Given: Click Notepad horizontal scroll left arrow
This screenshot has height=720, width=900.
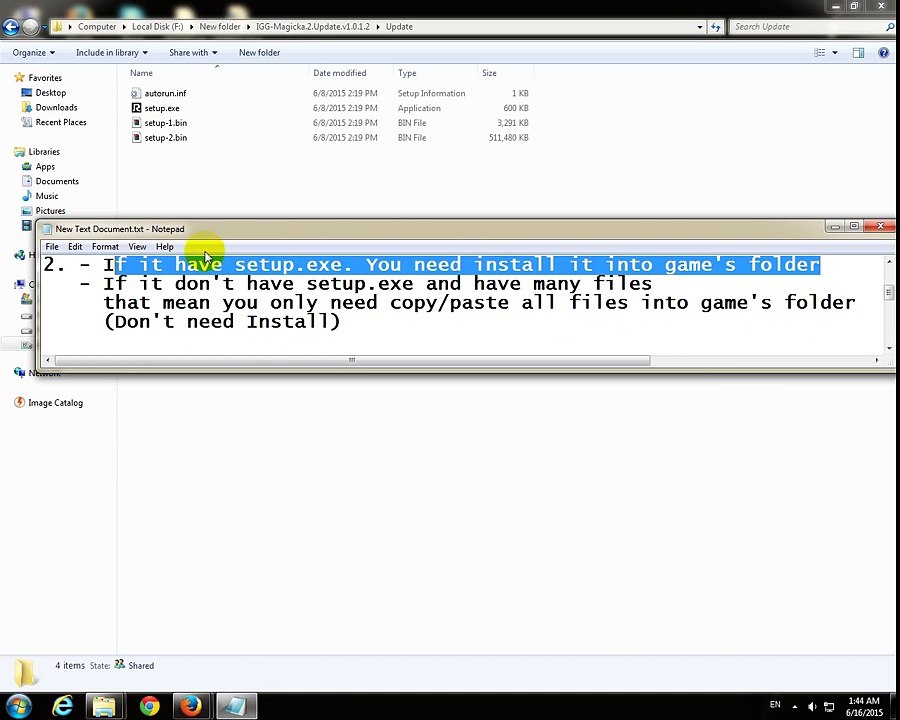Looking at the screenshot, I should 48,360.
